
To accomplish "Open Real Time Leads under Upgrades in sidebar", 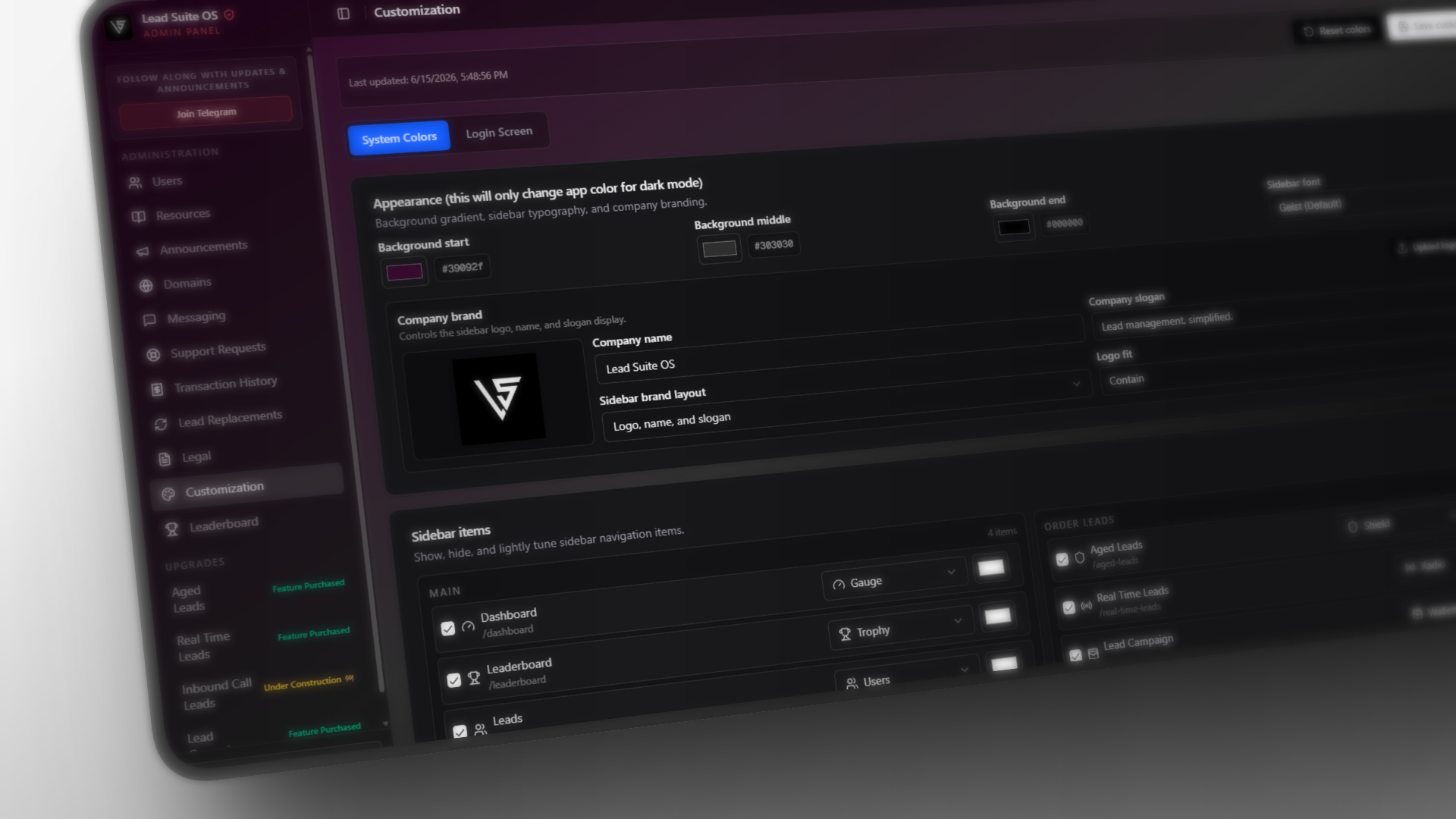I will tap(203, 646).
